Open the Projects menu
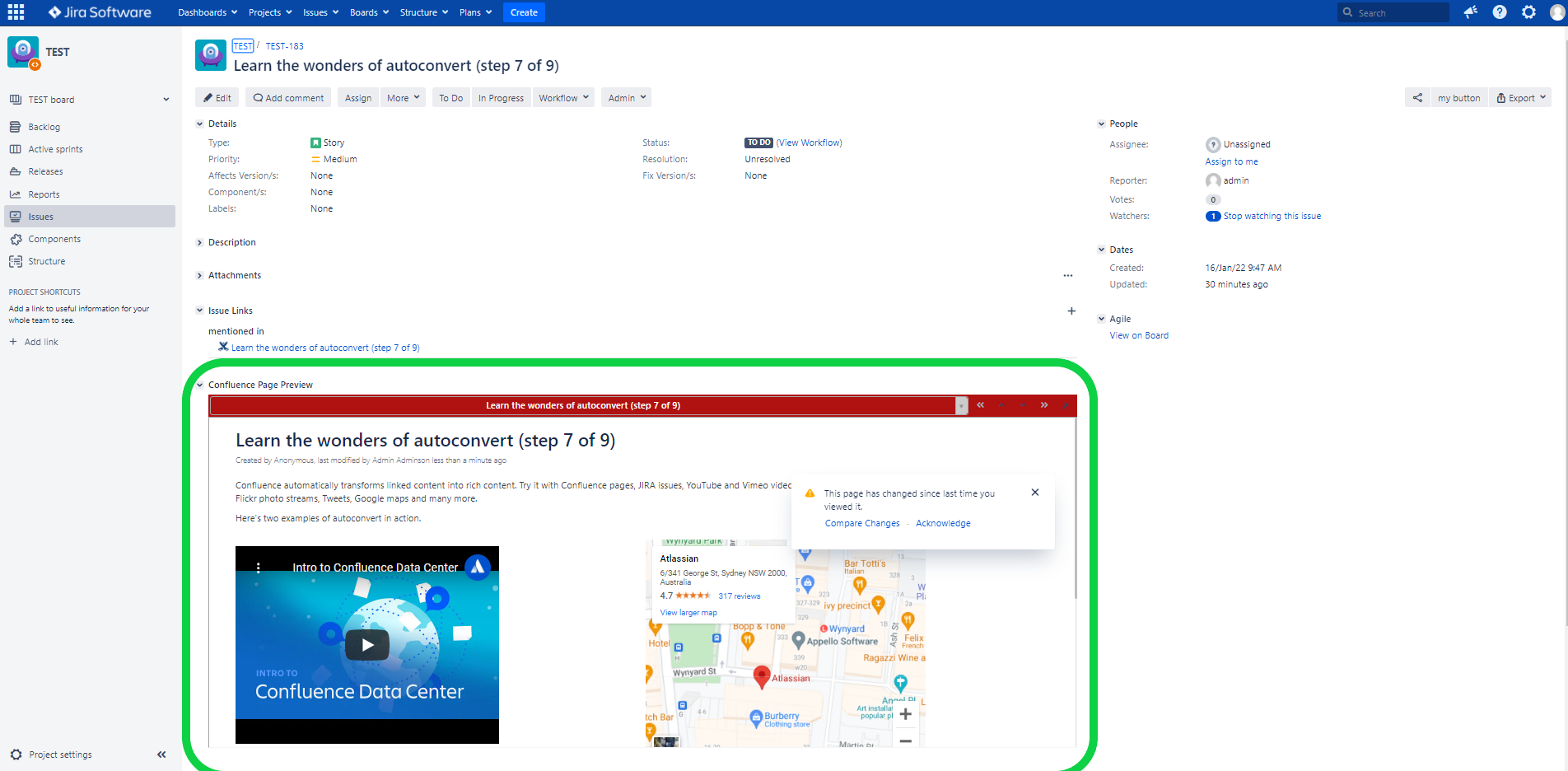The image size is (1568, 771). pos(270,12)
